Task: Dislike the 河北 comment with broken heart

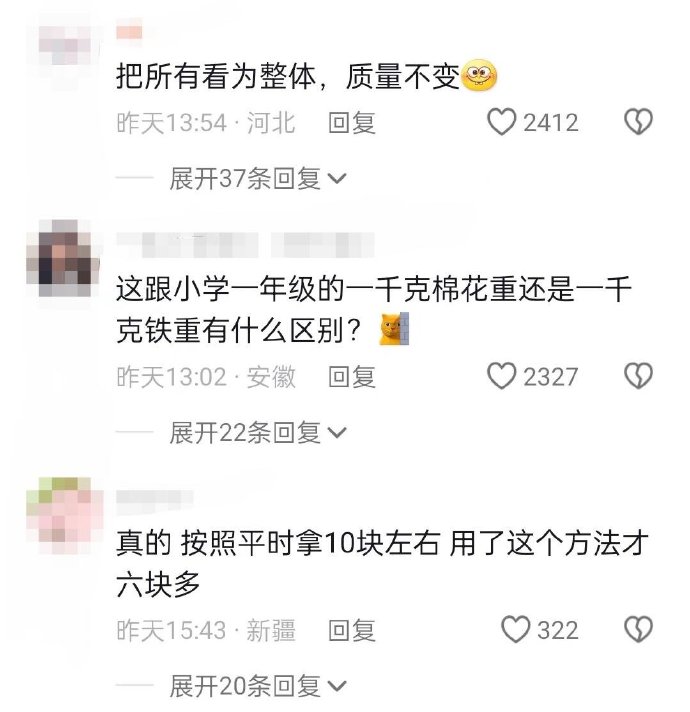Action: [x=638, y=122]
